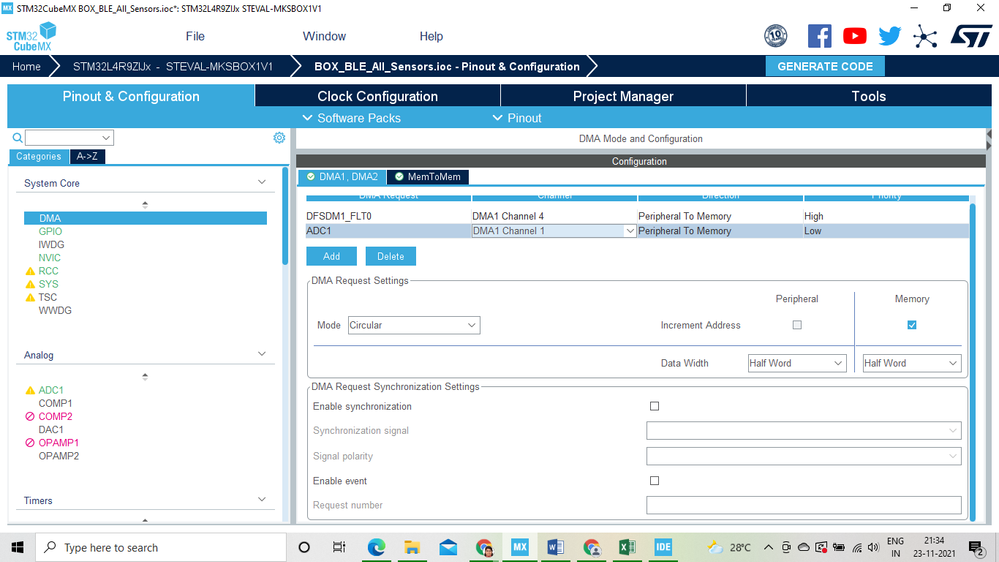Open Windows Start menu
This screenshot has height=562, width=999.
tap(17, 547)
